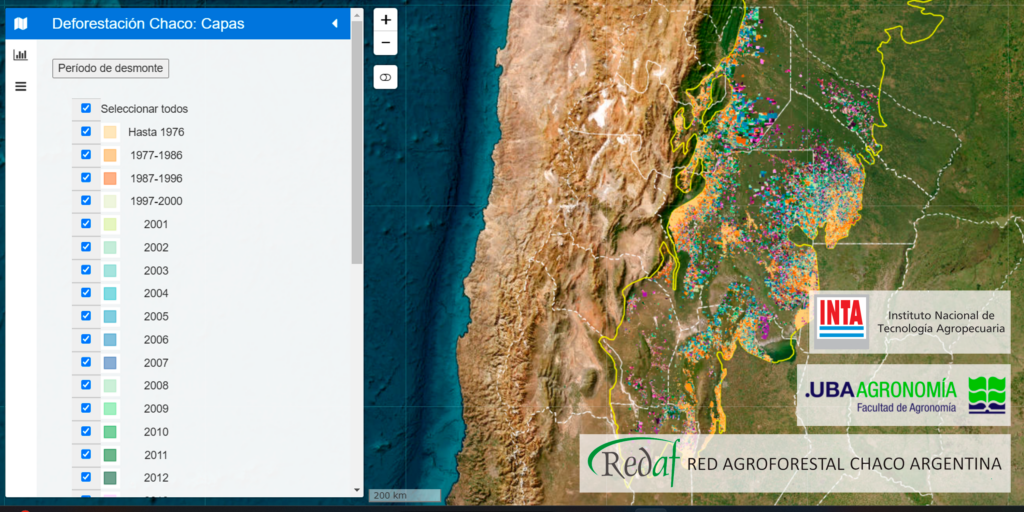Uncheck the 1977-1986 layer checkbox
This screenshot has height=512, width=1024.
pos(86,155)
